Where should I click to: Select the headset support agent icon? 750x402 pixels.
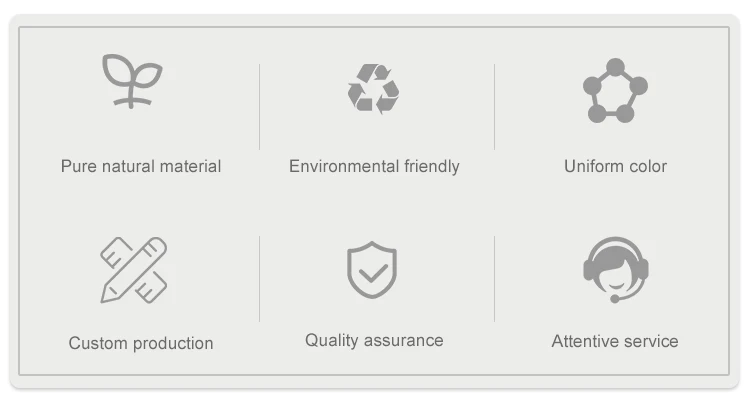tap(616, 269)
